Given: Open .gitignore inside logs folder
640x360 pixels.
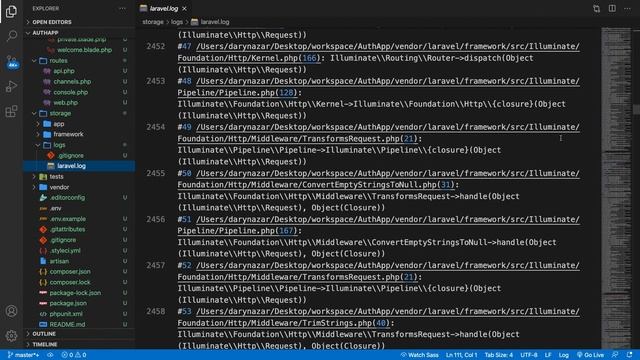Looking at the screenshot, I should tap(71, 156).
